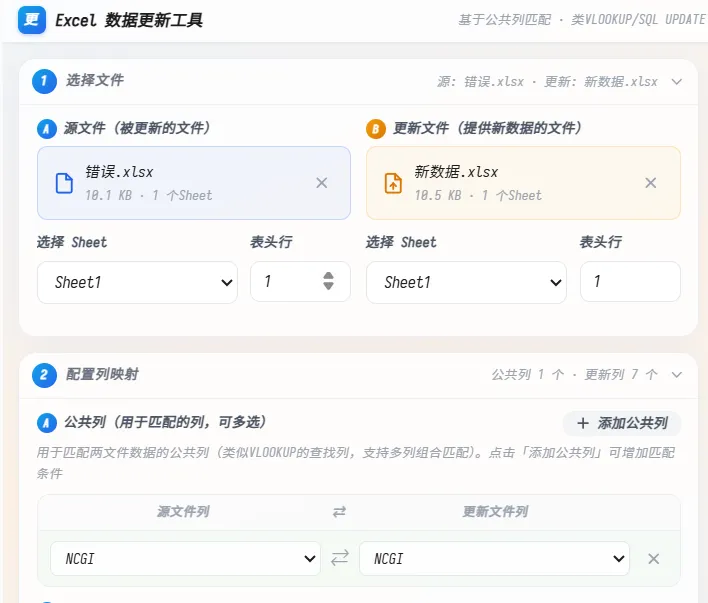Image resolution: width=708 pixels, height=603 pixels.
Task: Click the step 2 number badge
Action: [44, 375]
